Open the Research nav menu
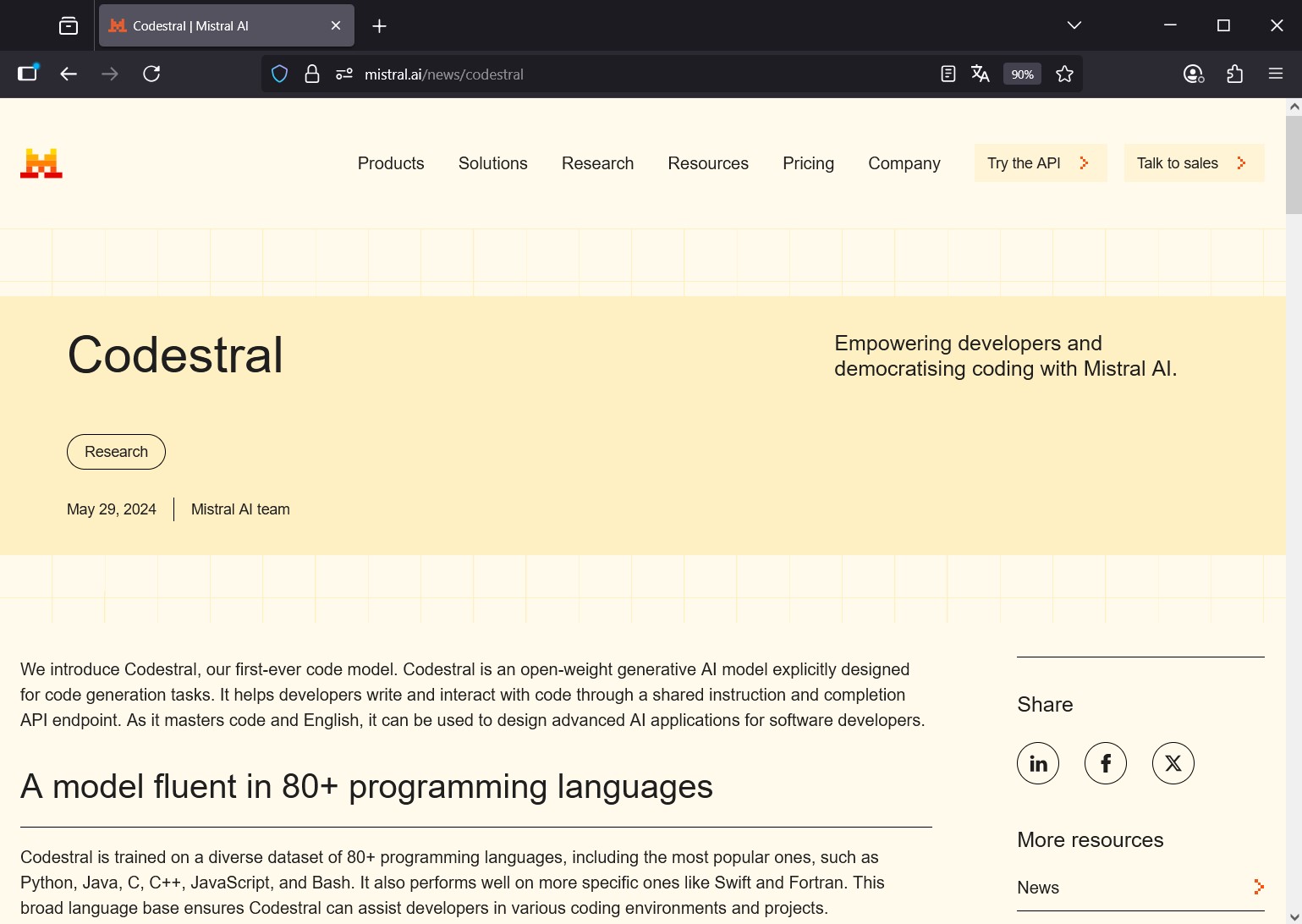This screenshot has width=1302, height=924. pyautogui.click(x=598, y=163)
